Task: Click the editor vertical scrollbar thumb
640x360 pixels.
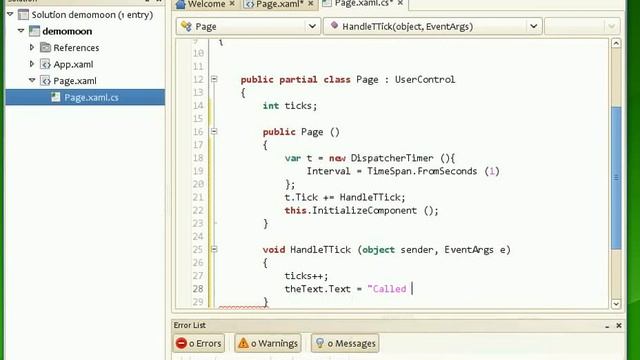Action: point(616,178)
